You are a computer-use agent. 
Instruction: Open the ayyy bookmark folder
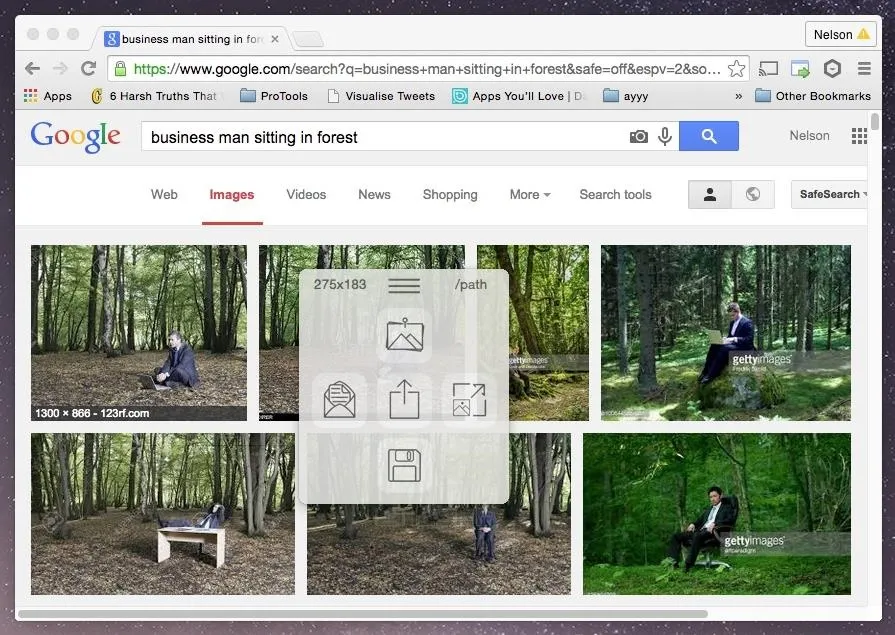(x=626, y=96)
